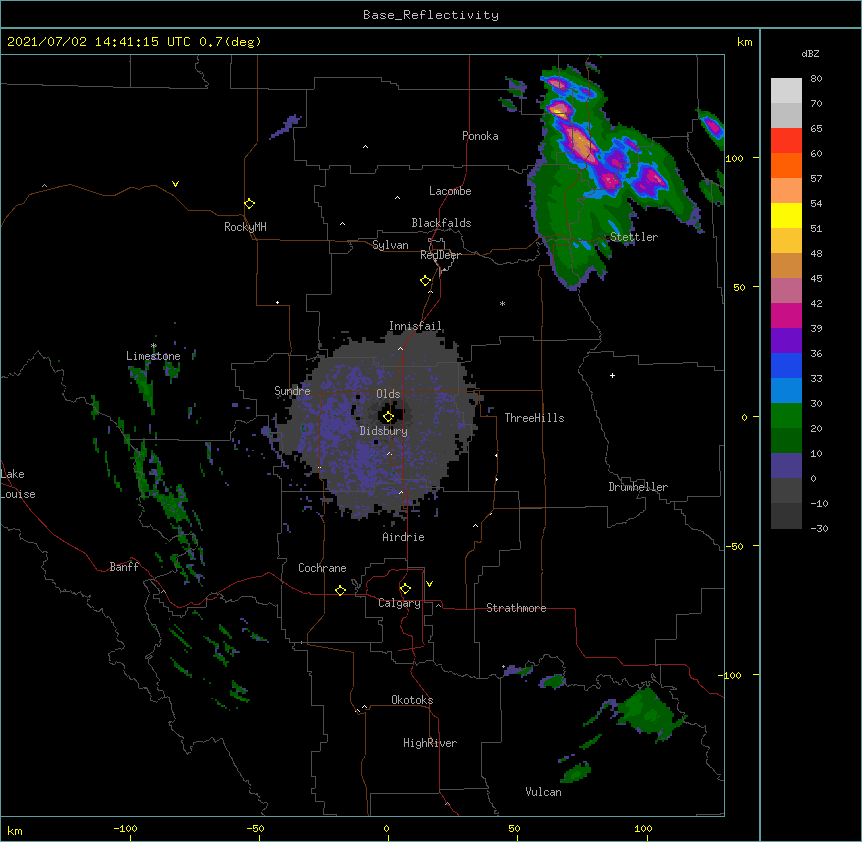Click the RedDeer label
862x842 pixels.
tap(440, 255)
